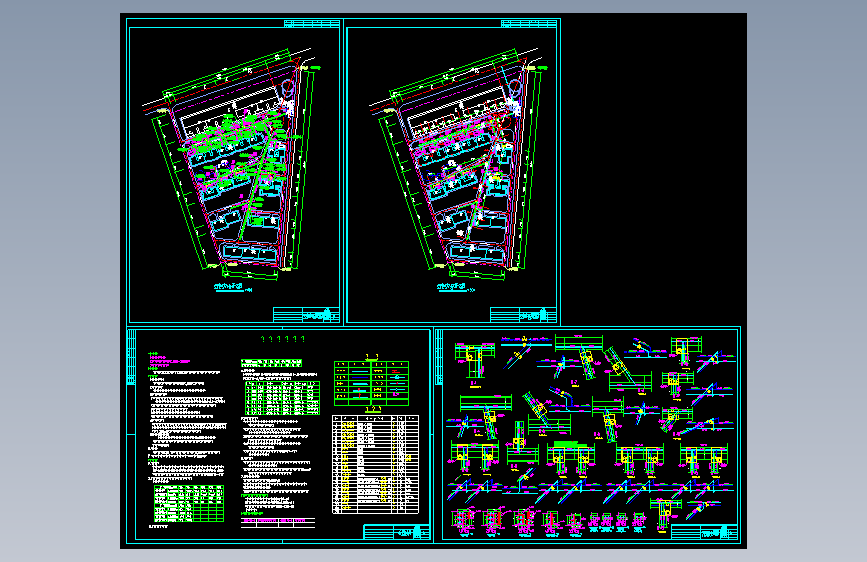
Task: Select the green table at bottom-left of the notes sheet
Action: 189,503
